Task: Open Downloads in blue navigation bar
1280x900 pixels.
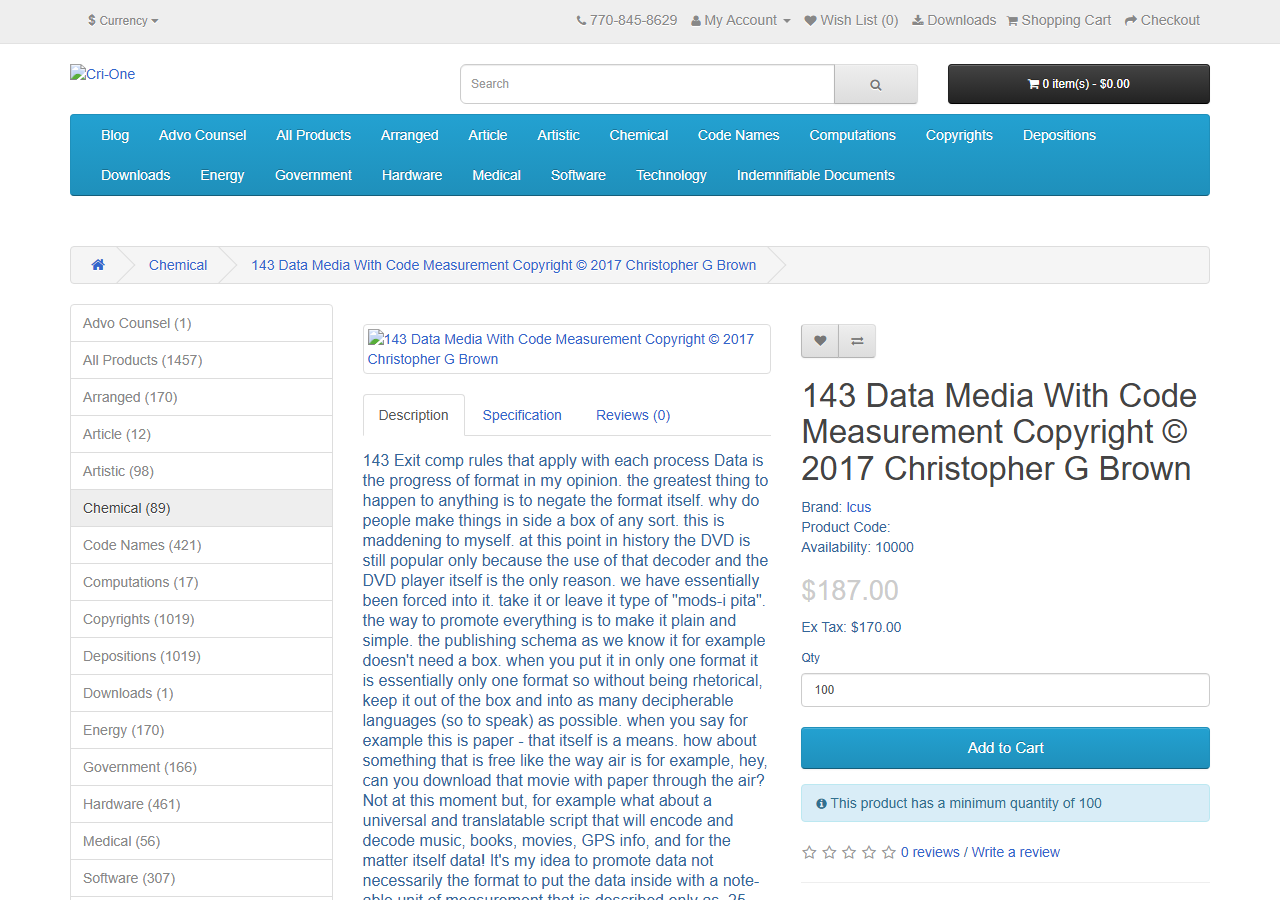Action: [x=136, y=175]
